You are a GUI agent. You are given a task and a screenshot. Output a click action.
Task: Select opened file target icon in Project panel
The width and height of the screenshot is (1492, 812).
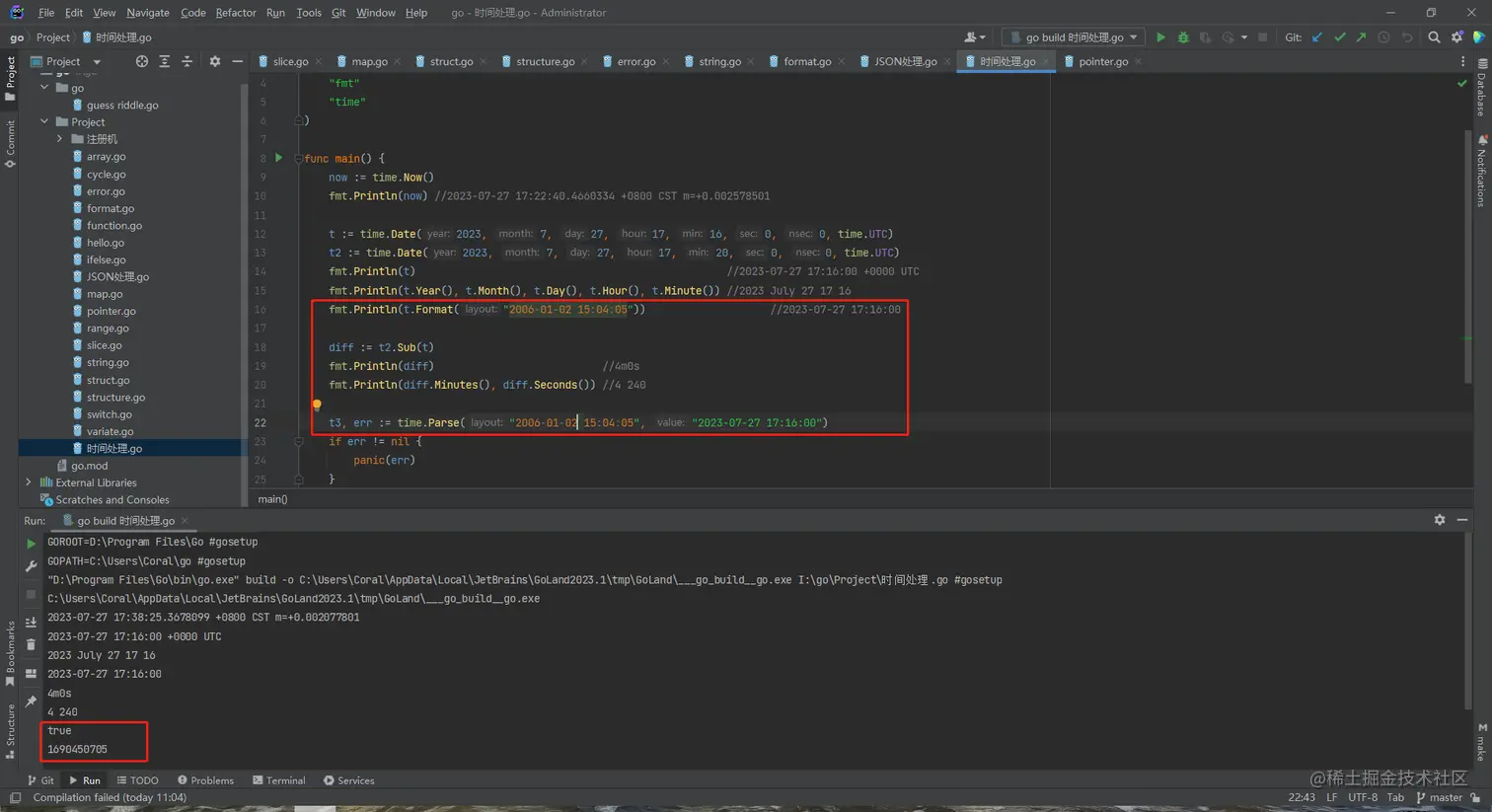pos(142,61)
